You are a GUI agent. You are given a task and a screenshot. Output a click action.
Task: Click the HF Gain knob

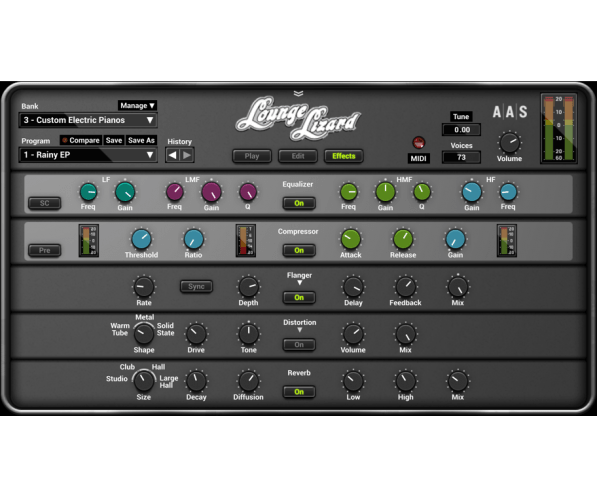472,192
